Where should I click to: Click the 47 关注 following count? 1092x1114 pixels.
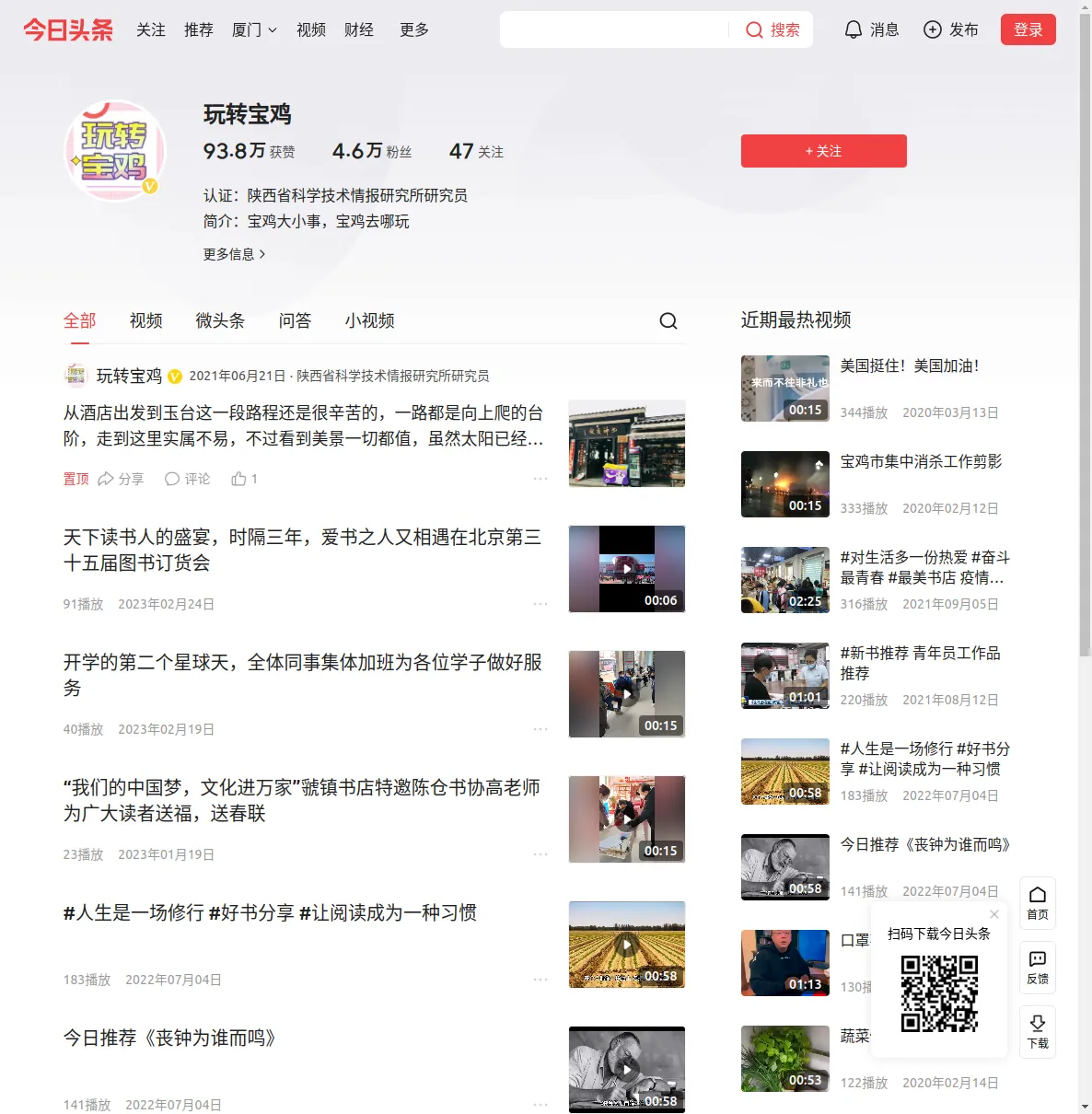[476, 151]
